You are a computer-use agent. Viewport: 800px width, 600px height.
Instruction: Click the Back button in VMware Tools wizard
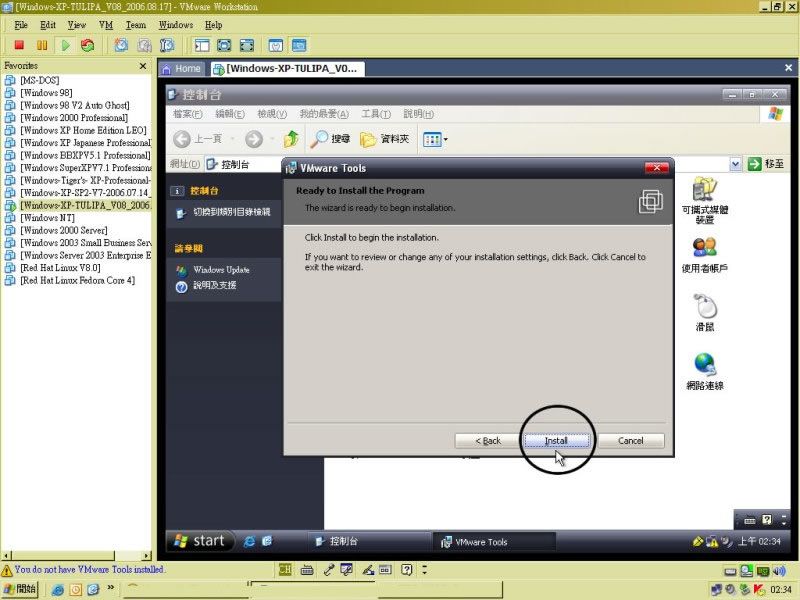click(488, 441)
